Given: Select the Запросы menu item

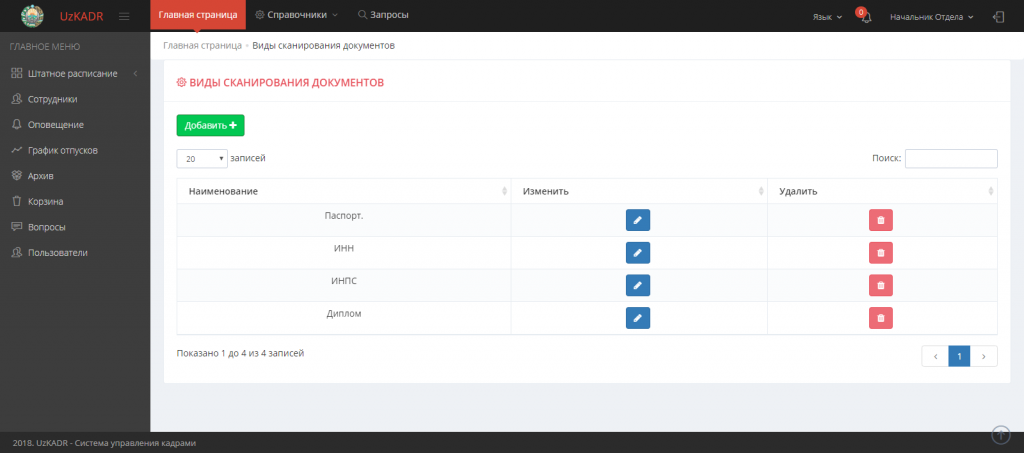Looking at the screenshot, I should pos(383,15).
